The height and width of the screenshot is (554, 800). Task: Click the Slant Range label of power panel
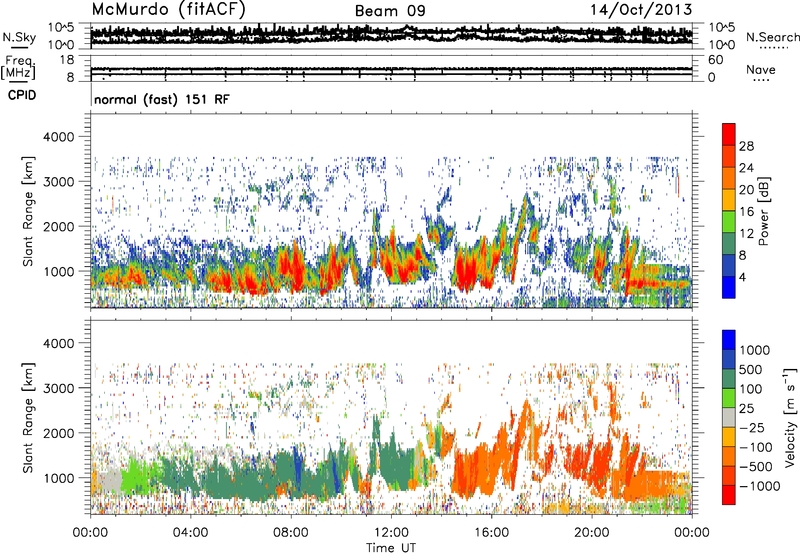(28, 211)
